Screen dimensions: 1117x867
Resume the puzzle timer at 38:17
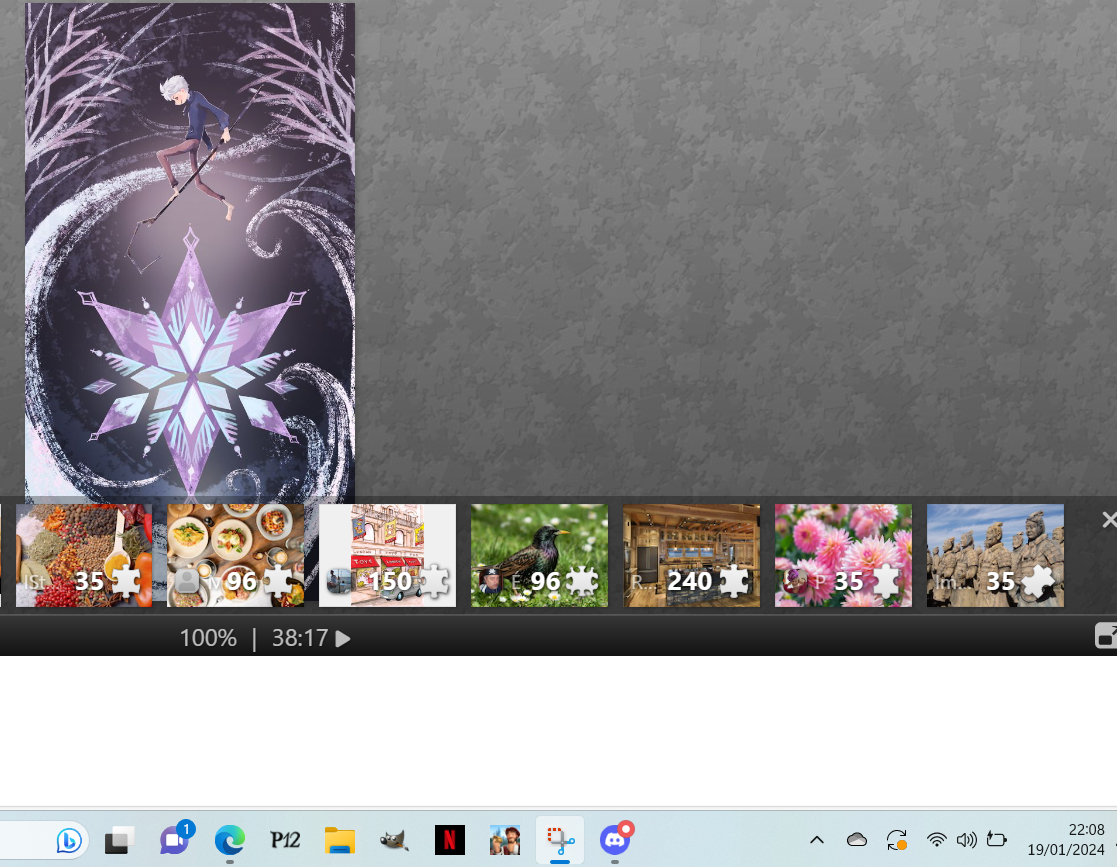[x=343, y=638]
